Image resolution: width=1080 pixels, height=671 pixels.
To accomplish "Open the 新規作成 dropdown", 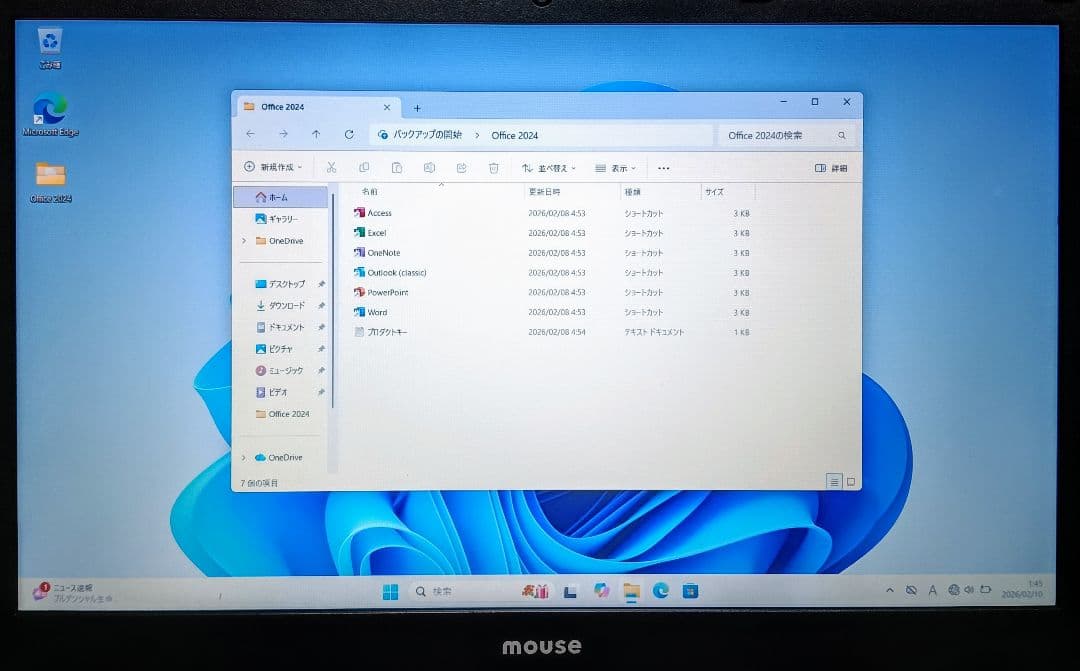I will click(275, 168).
